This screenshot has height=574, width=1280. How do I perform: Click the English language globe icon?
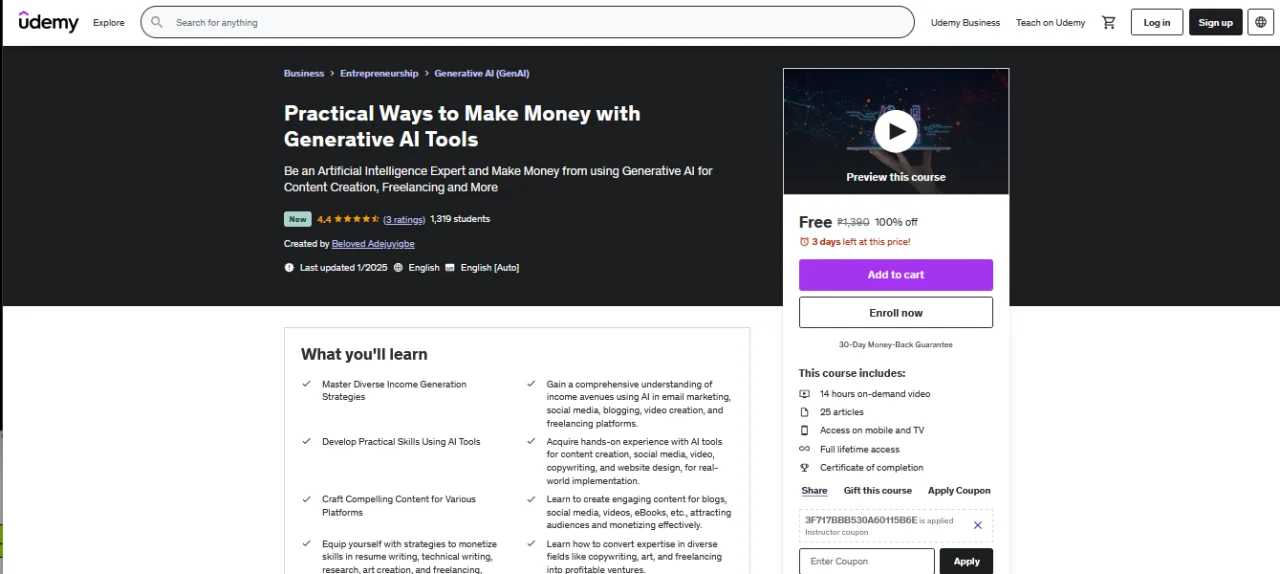[398, 267]
